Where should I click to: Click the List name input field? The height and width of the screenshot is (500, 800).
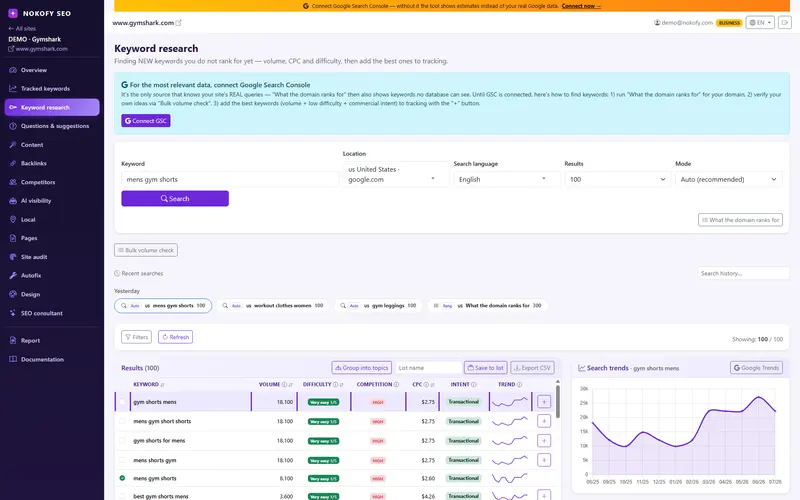(428, 368)
